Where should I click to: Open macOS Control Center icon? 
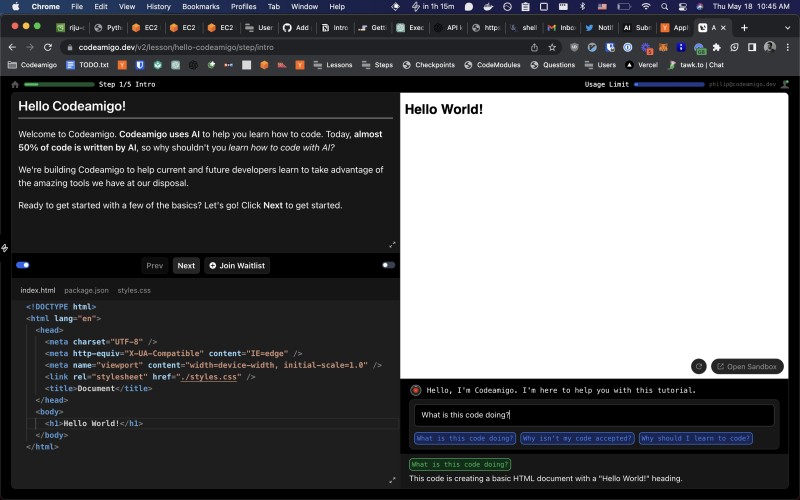click(x=682, y=7)
